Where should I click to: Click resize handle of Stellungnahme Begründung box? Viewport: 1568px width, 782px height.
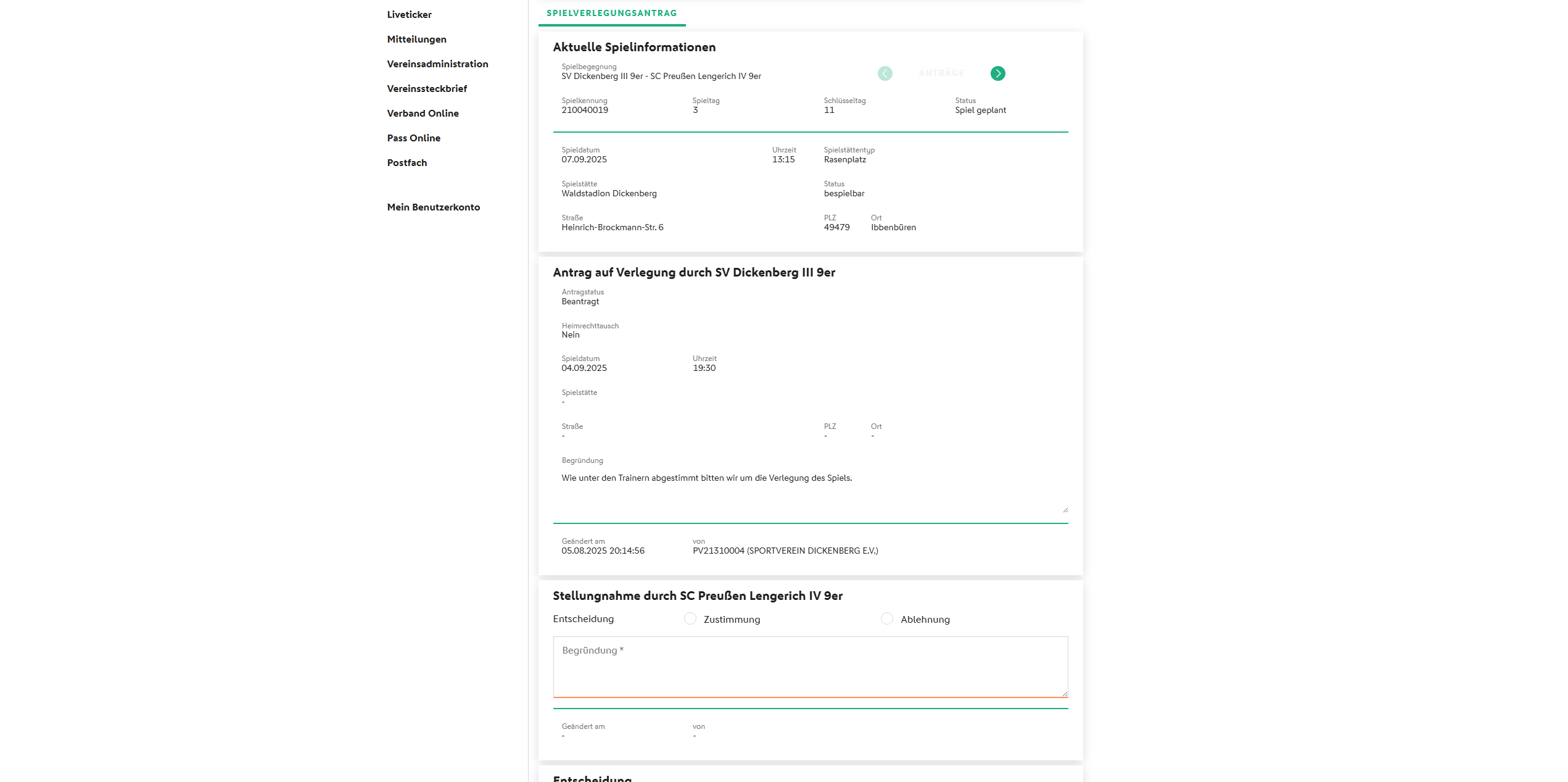[x=1065, y=694]
